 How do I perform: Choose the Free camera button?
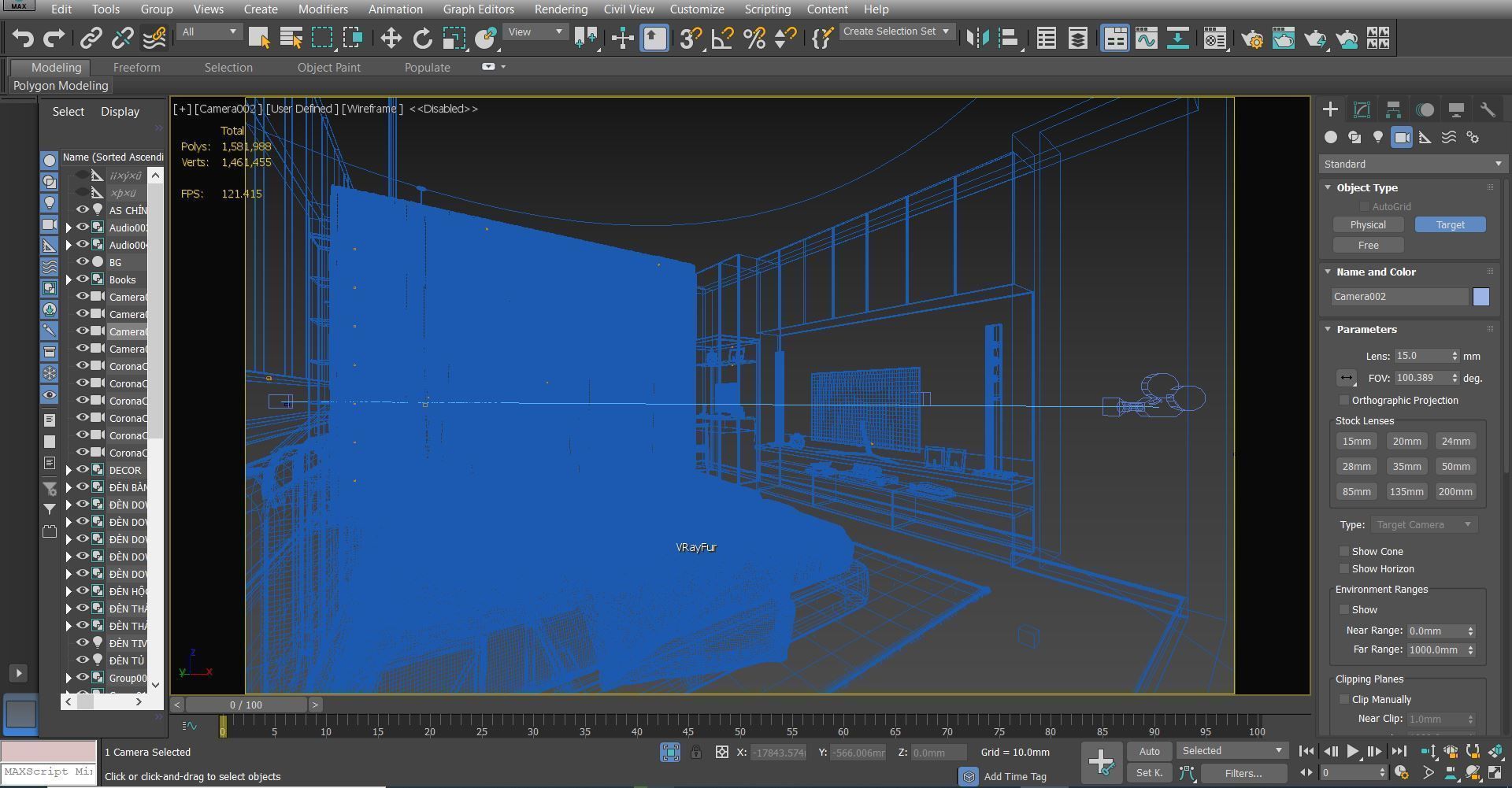pos(1368,246)
